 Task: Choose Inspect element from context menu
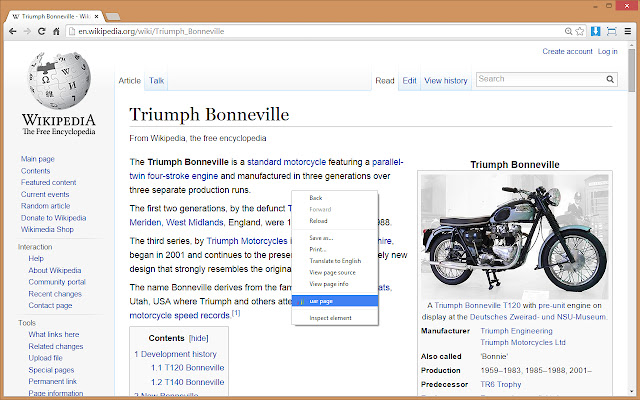tap(329, 317)
